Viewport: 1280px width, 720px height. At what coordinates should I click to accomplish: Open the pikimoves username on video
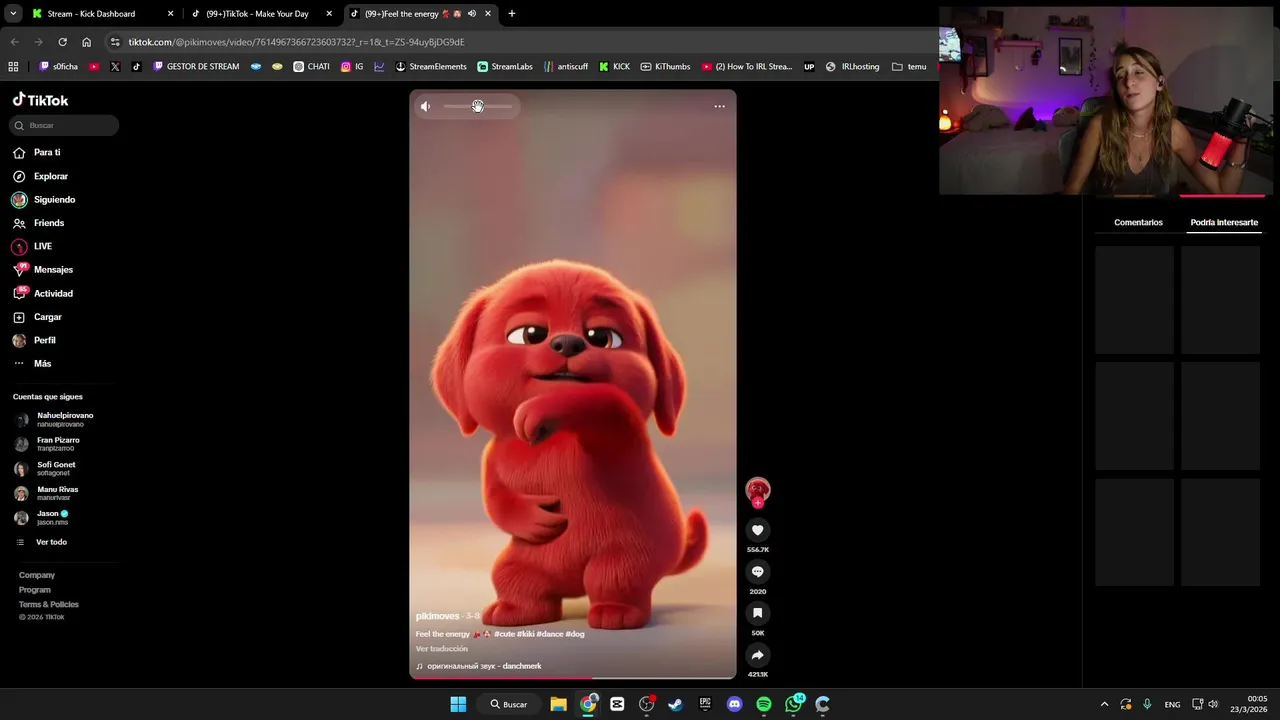point(438,616)
